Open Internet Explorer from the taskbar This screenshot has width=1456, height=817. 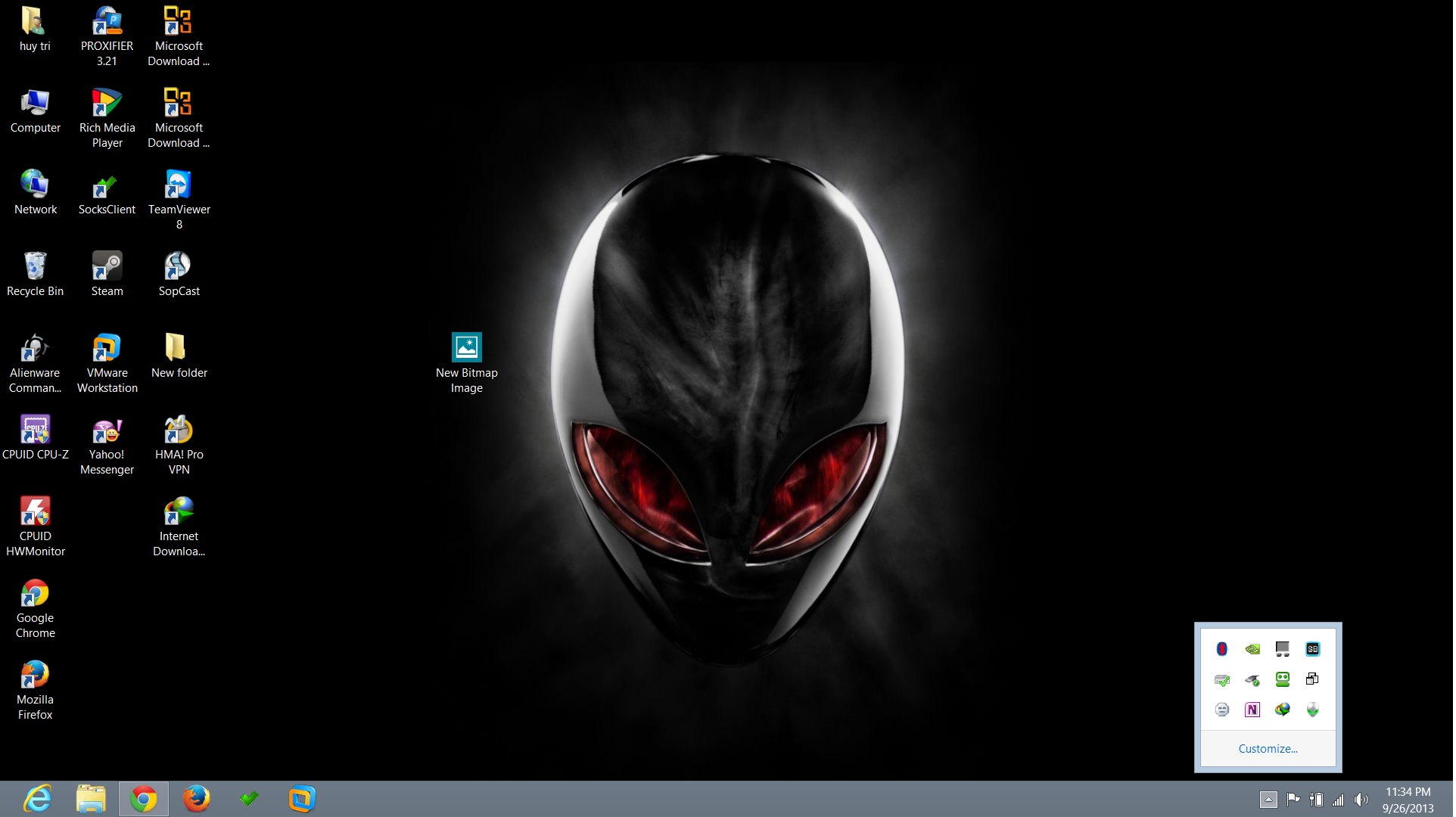click(38, 799)
